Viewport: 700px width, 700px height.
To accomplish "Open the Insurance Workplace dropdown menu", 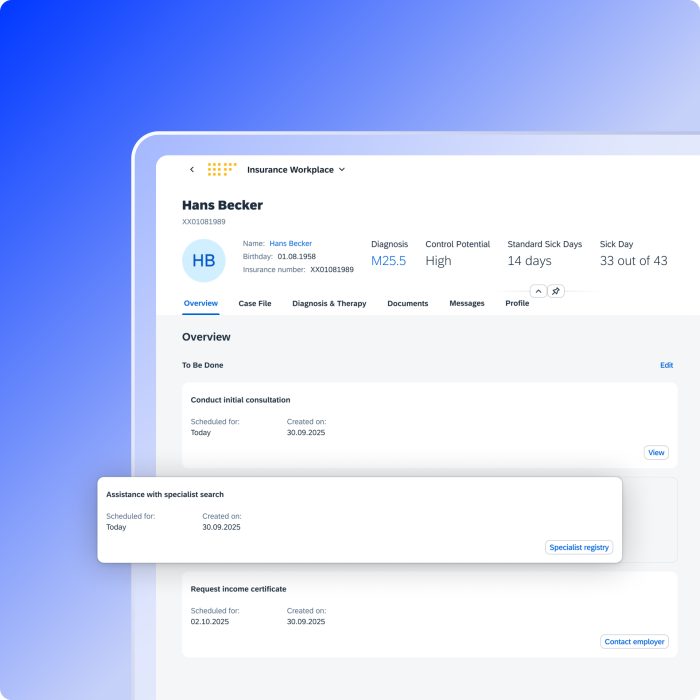I will [296, 170].
